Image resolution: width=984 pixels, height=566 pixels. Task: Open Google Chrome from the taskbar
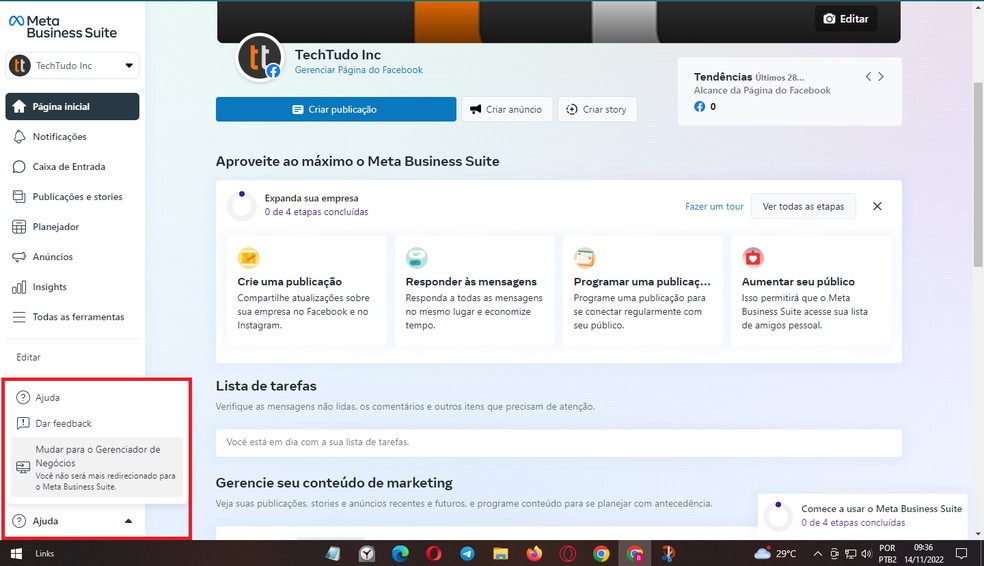(601, 553)
